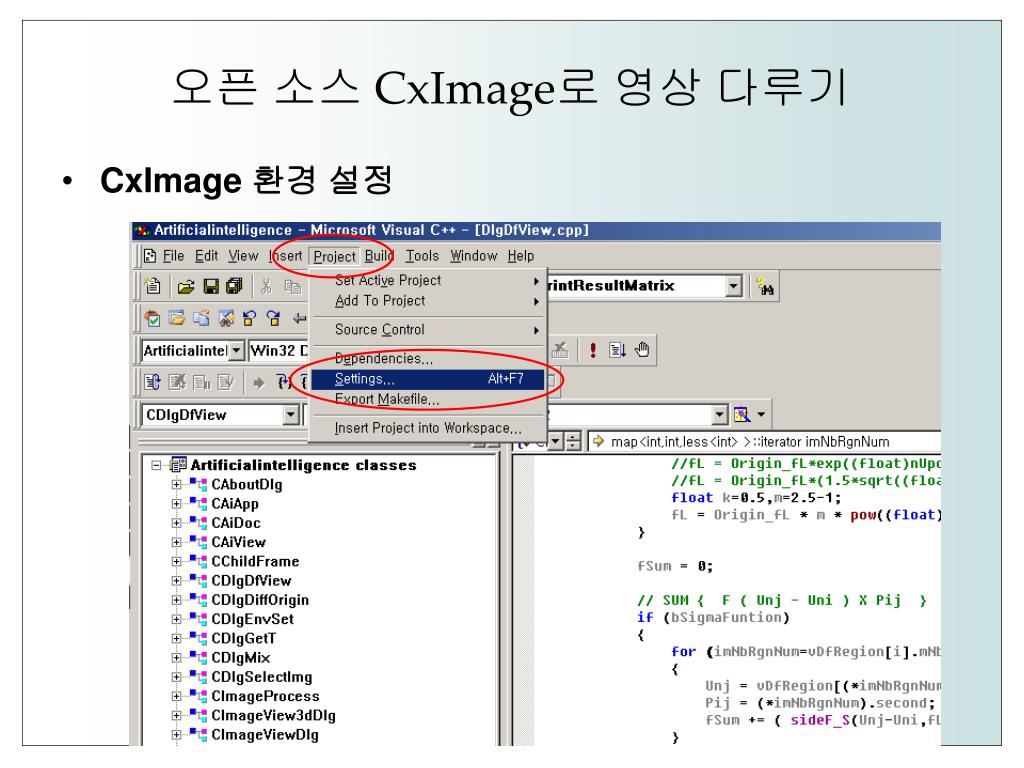Choose Set Active Project submenu
1024x768 pixels.
point(428,280)
